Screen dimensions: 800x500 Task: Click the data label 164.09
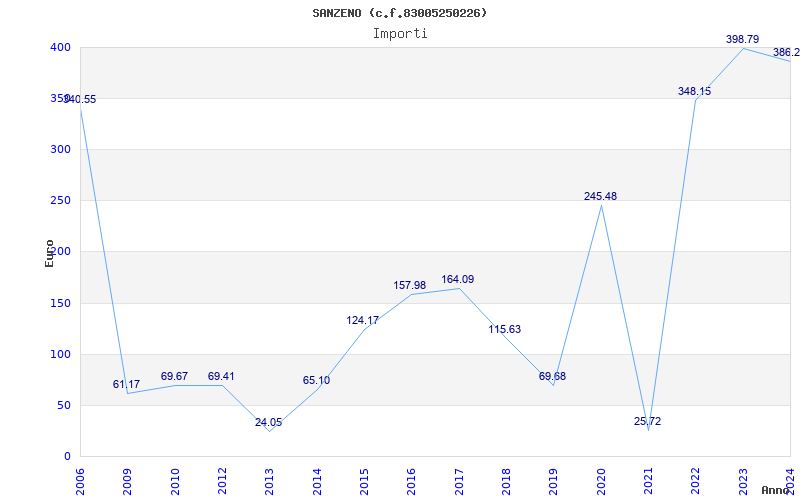[458, 280]
